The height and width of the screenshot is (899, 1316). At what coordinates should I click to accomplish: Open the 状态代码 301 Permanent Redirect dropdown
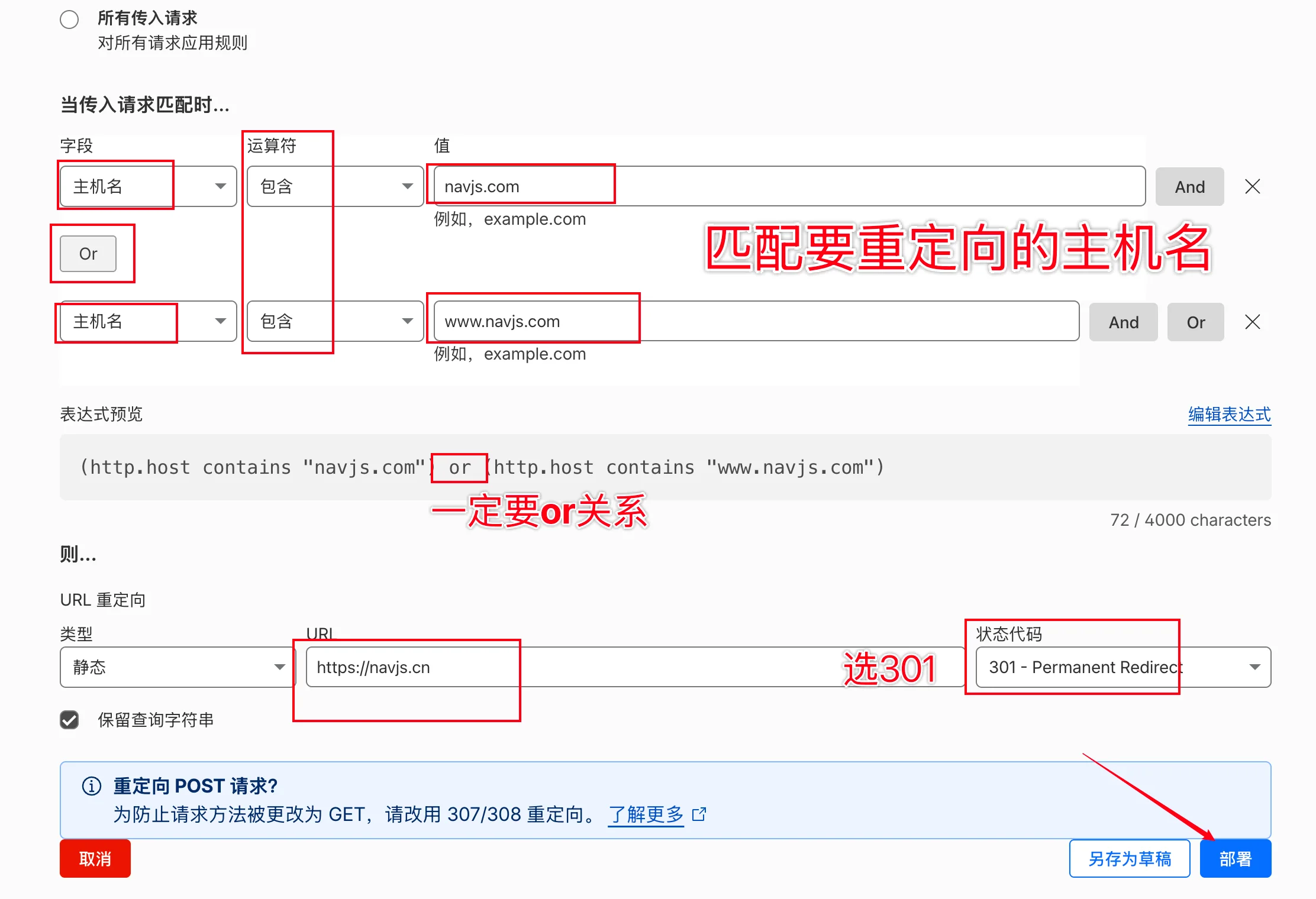click(1123, 667)
